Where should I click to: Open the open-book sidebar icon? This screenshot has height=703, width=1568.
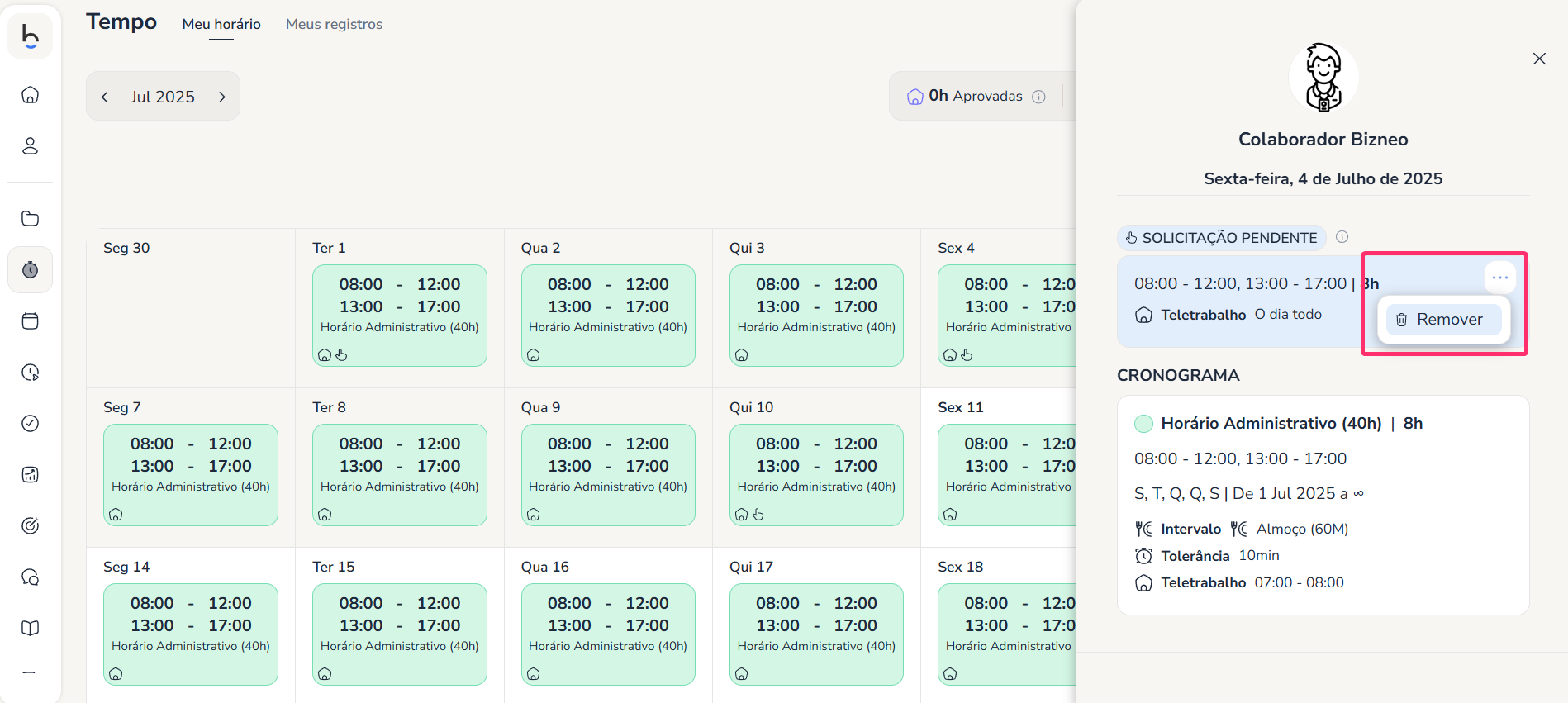coord(31,629)
